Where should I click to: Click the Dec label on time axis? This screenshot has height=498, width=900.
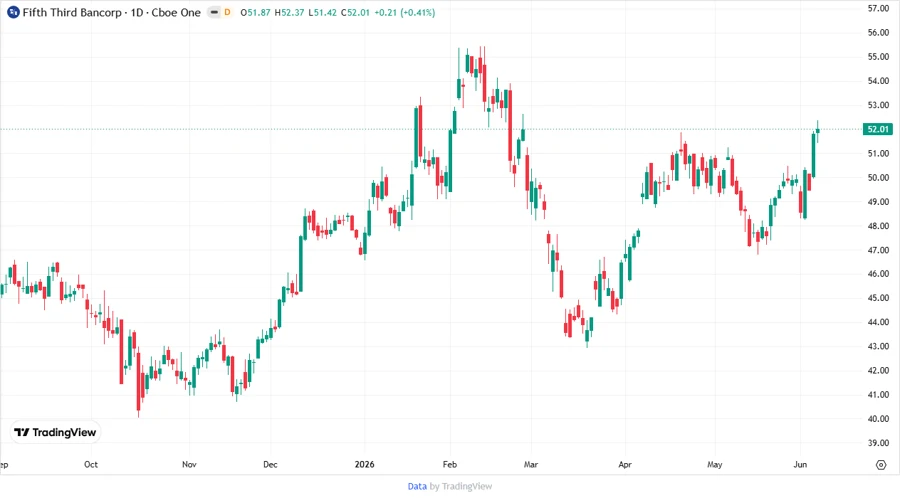pos(270,464)
